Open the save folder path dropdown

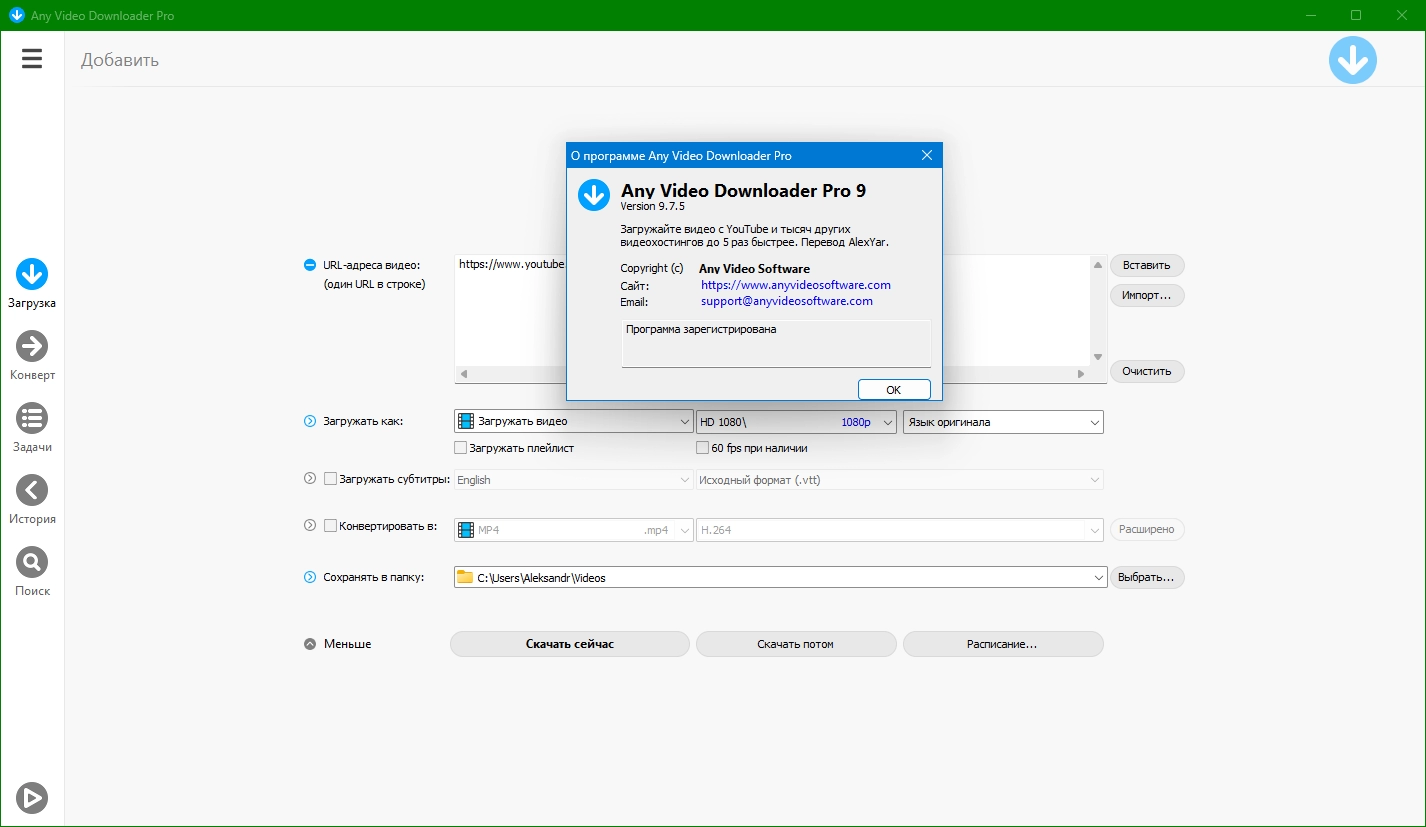pos(781,577)
